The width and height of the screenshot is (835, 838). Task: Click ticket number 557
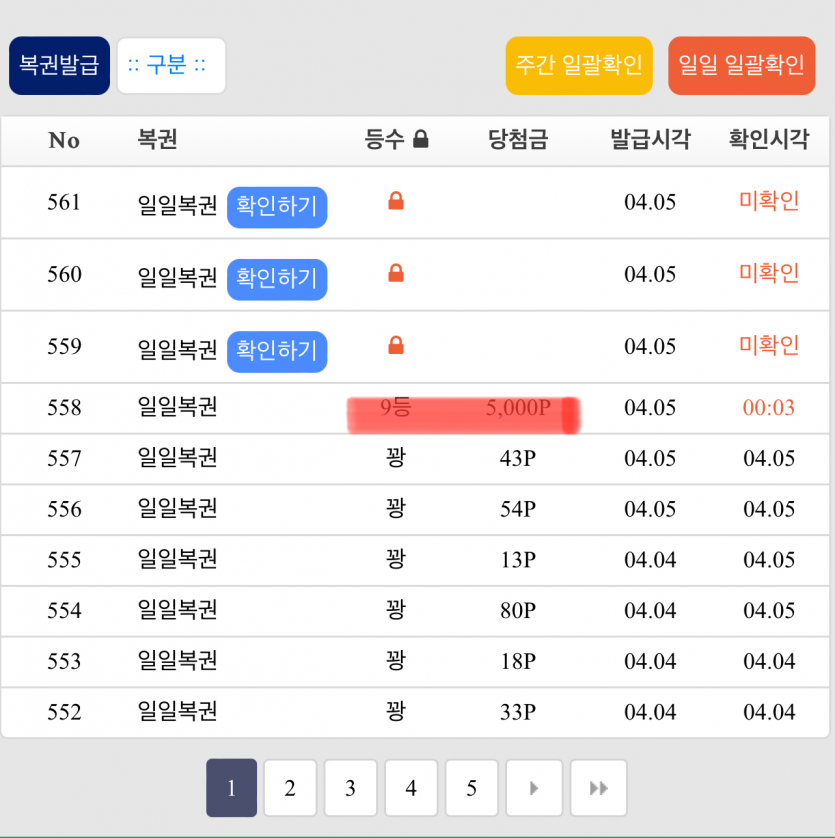click(64, 459)
